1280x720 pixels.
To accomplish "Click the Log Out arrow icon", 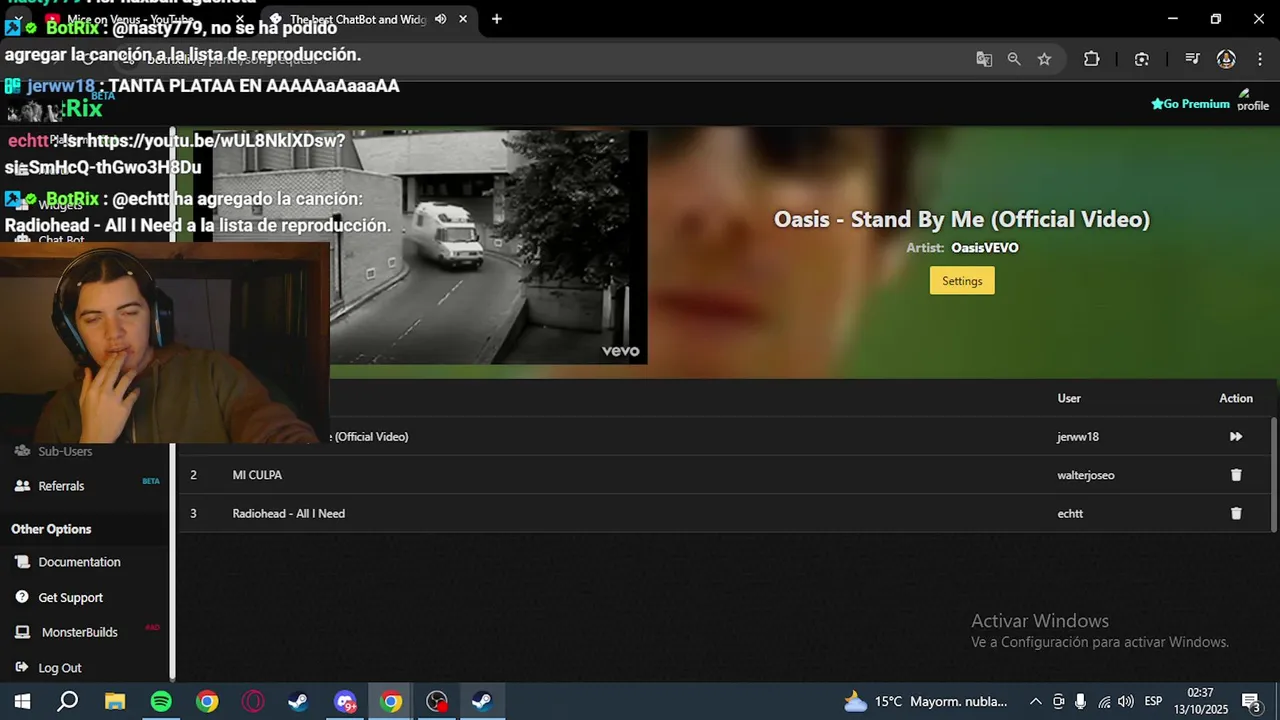I will point(22,667).
